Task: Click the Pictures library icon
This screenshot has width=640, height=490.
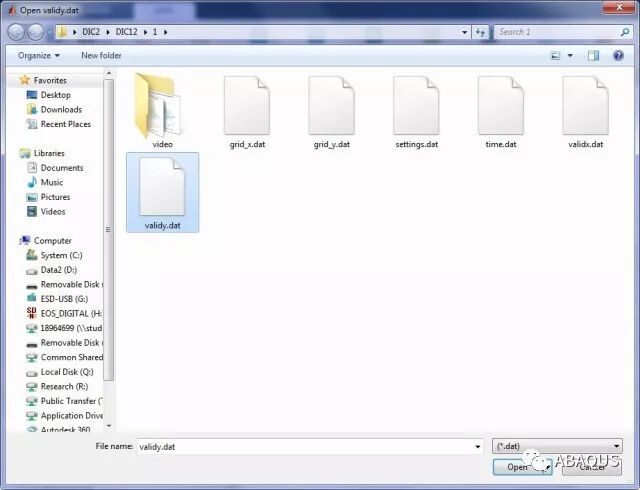Action: coord(31,197)
